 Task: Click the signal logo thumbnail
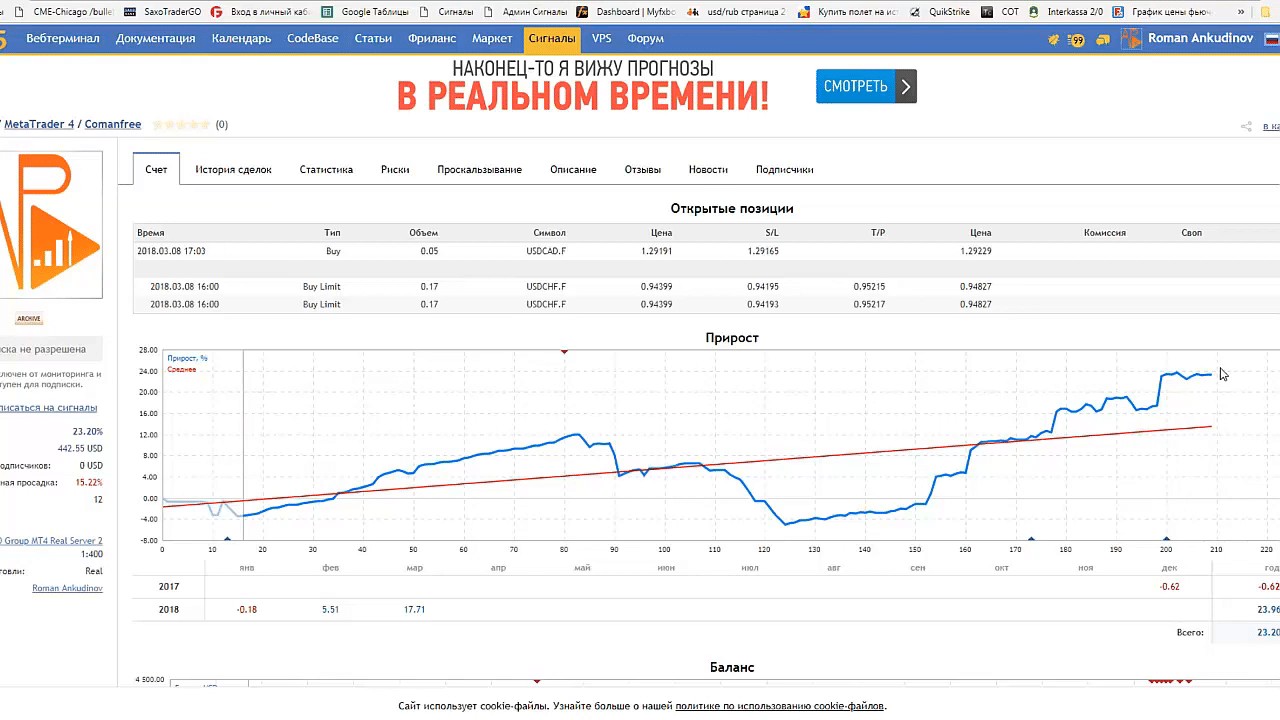[50, 225]
